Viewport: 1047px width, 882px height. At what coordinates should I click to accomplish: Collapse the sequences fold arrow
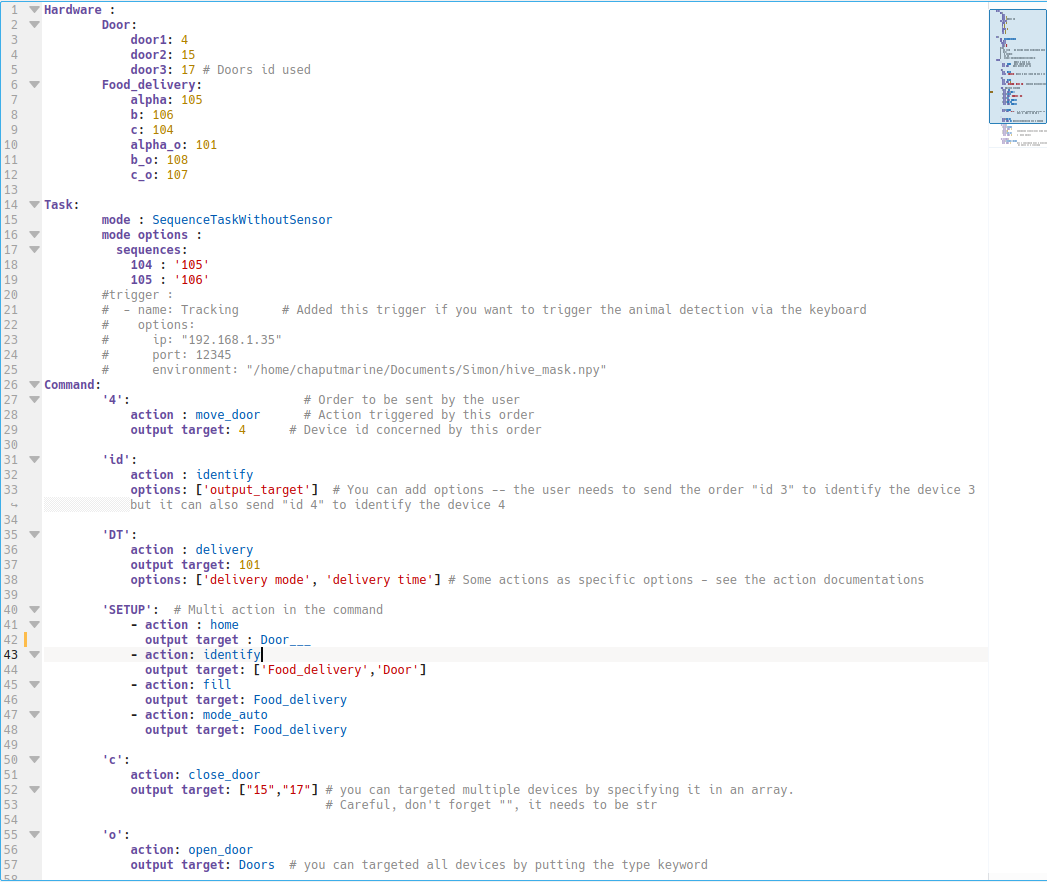pos(35,250)
